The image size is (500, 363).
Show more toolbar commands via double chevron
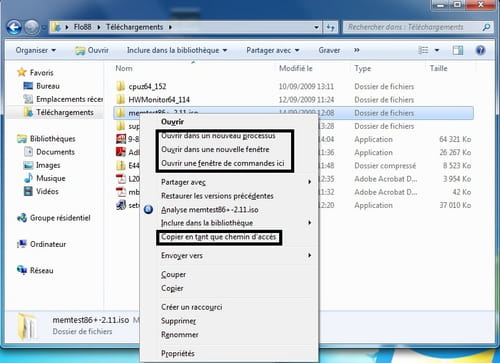tap(357, 50)
